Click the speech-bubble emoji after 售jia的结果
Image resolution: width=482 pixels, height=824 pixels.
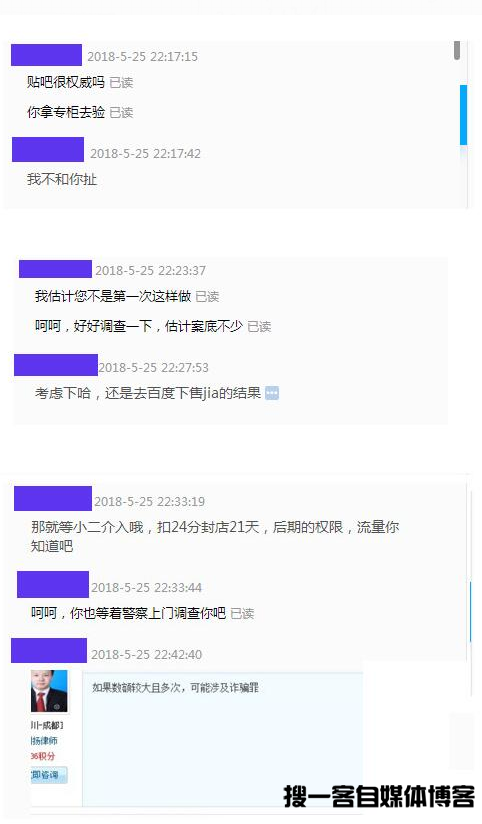(272, 393)
